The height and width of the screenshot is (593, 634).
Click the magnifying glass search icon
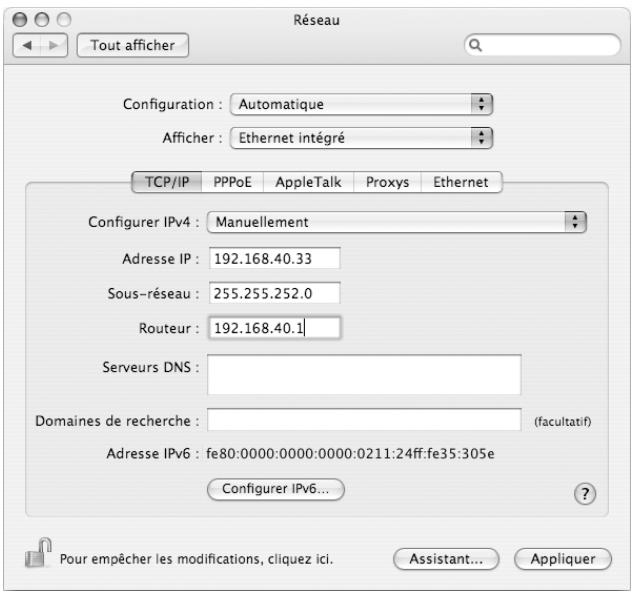[476, 45]
